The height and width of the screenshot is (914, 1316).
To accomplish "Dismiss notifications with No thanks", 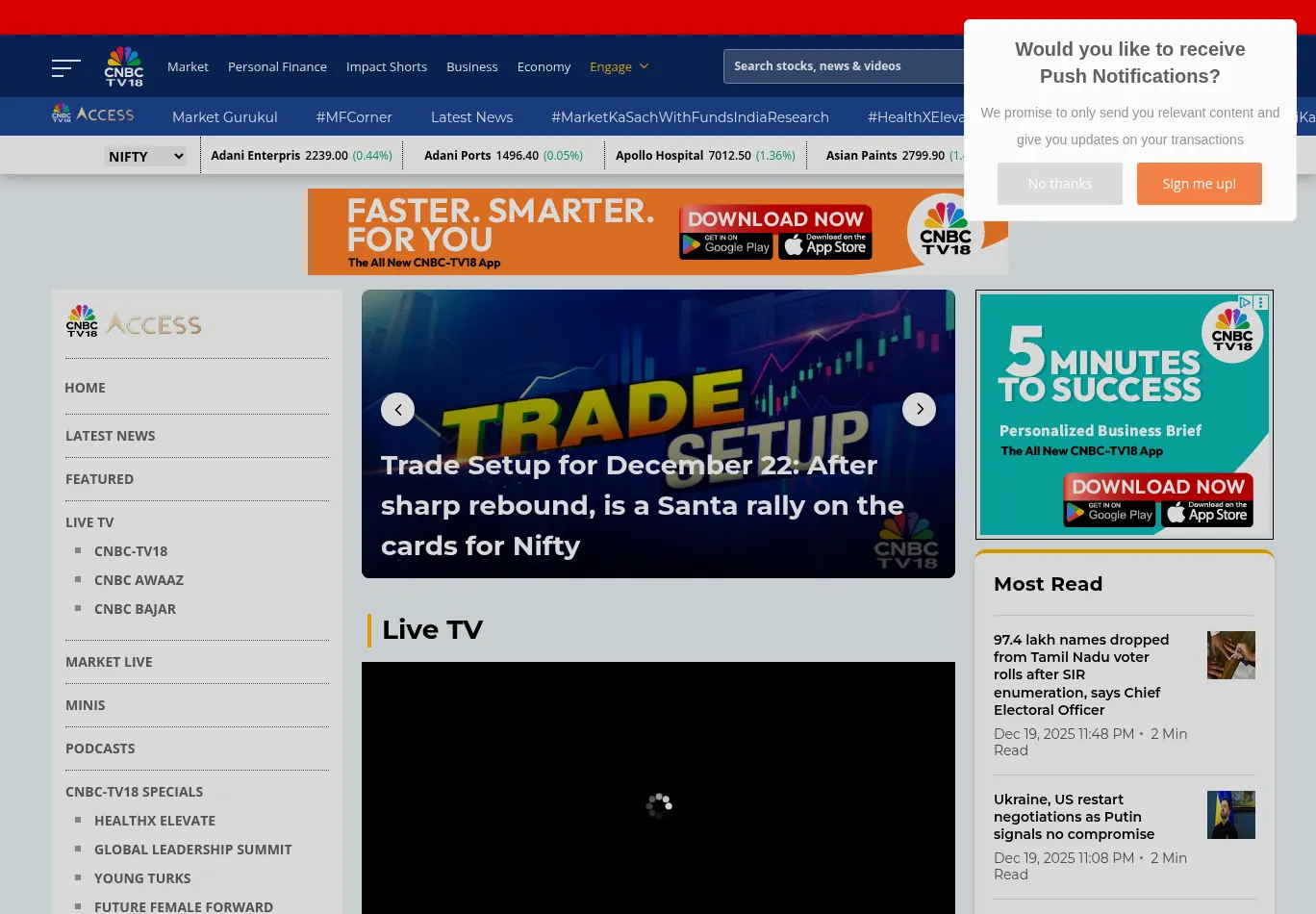I will coord(1059,184).
